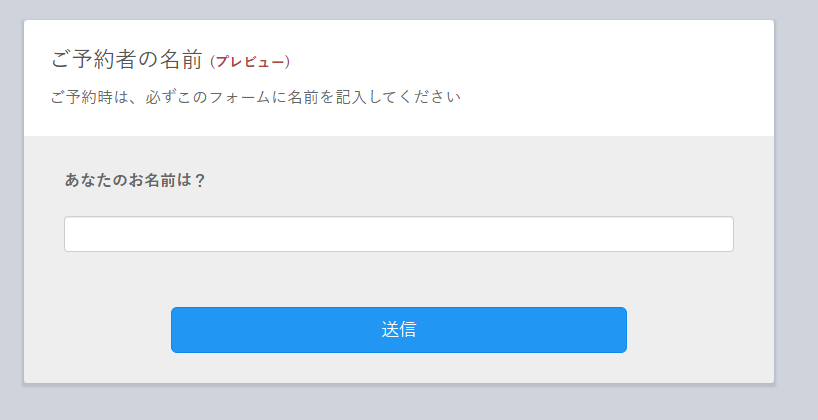This screenshot has width=818, height=420.
Task: Click the name input text field
Action: tap(398, 234)
